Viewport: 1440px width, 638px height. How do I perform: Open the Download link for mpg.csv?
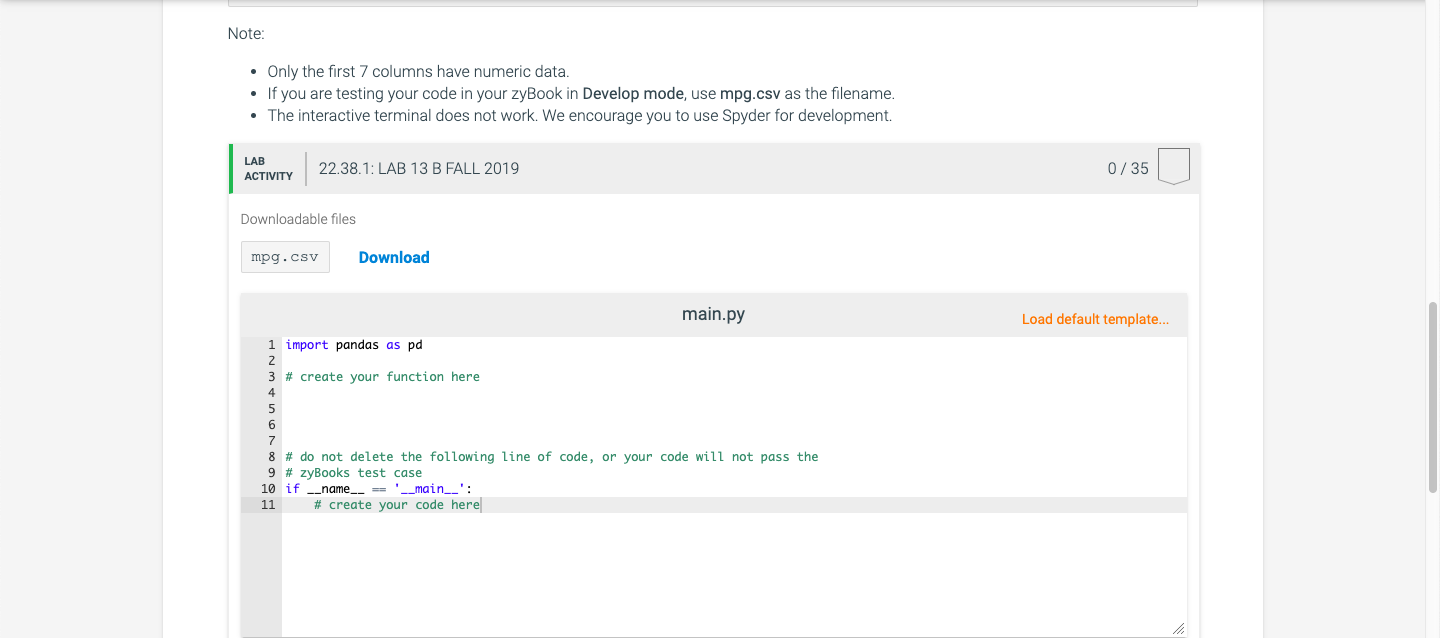(x=393, y=257)
